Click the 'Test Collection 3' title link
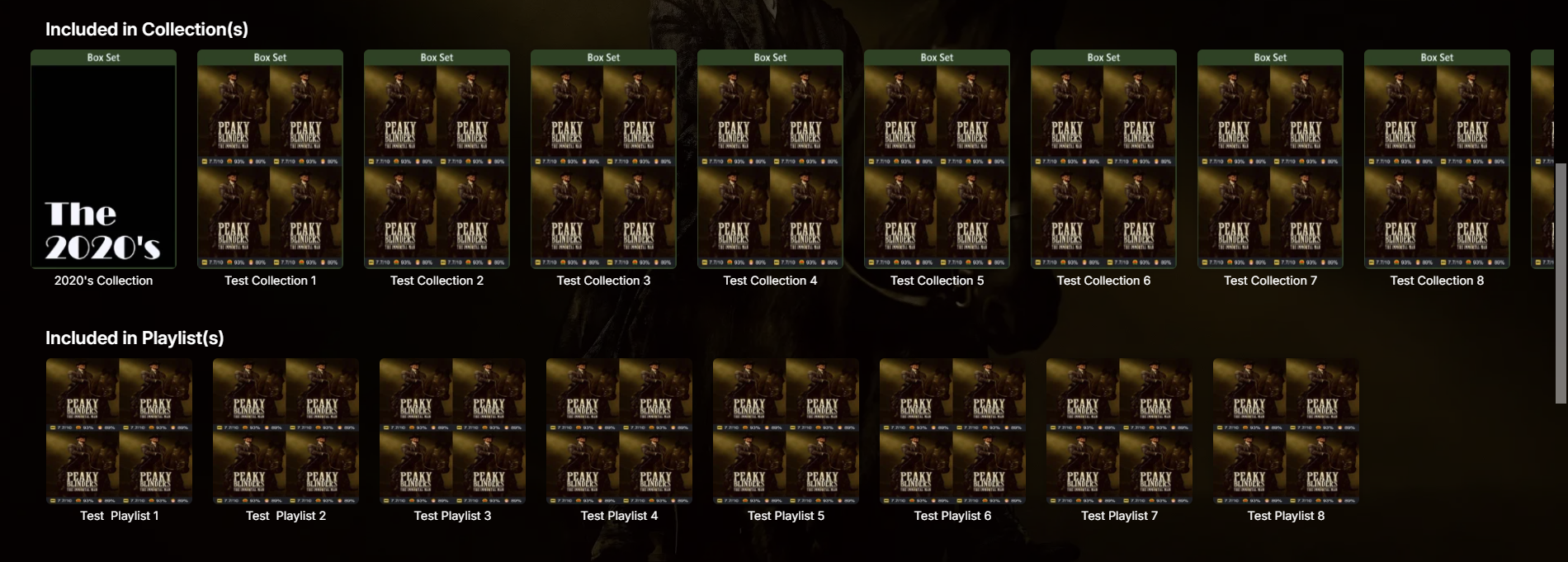This screenshot has height=562, width=1568. click(603, 281)
